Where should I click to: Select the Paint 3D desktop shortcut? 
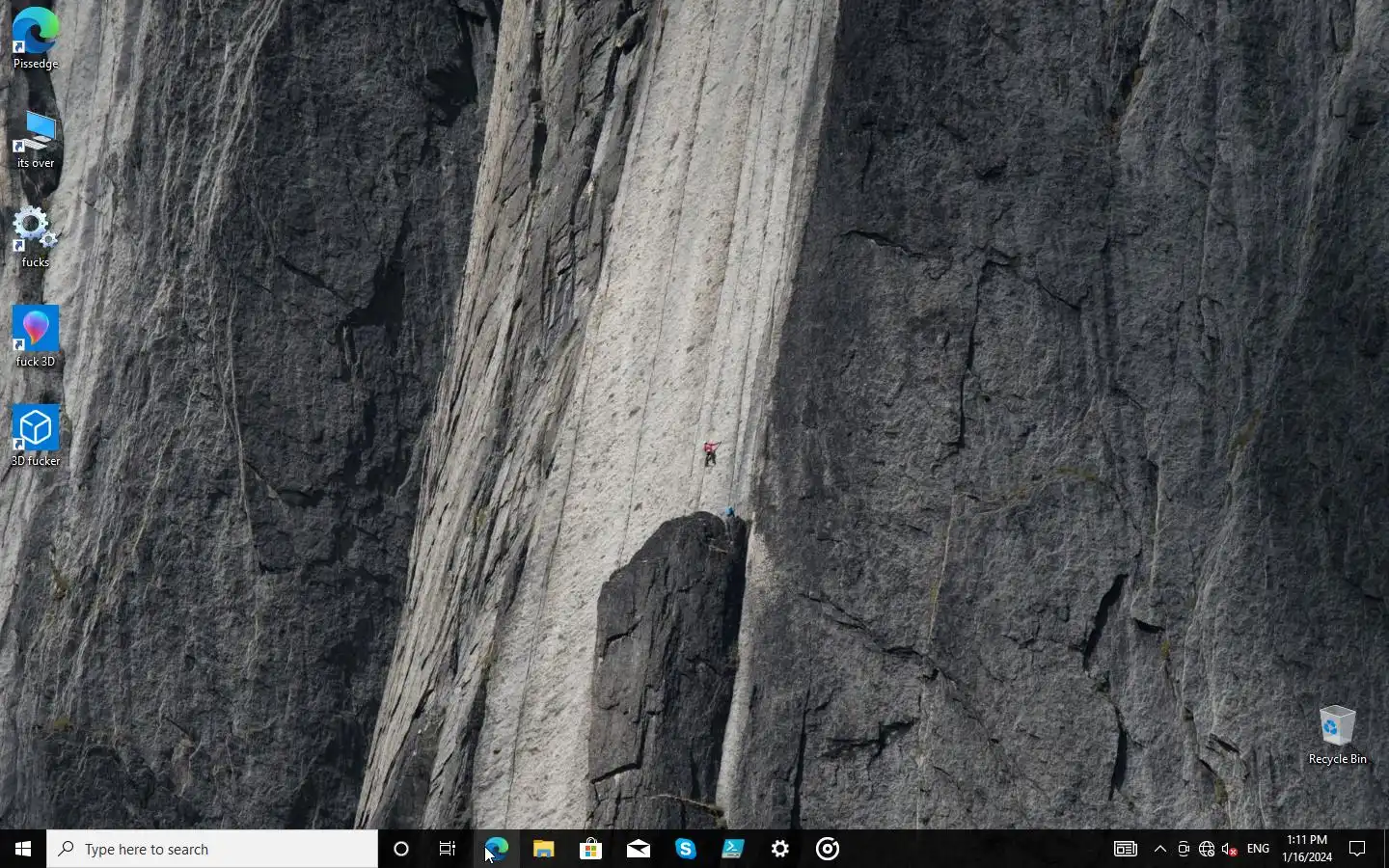pos(36,337)
